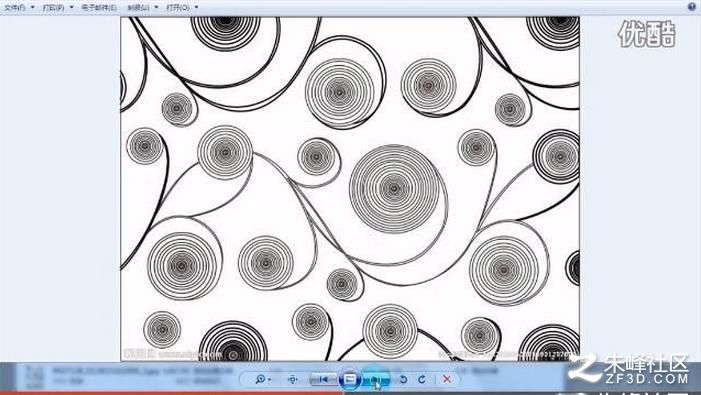The width and height of the screenshot is (701, 395).
Task: Open the 打印(P) menu
Action: pyautogui.click(x=53, y=8)
